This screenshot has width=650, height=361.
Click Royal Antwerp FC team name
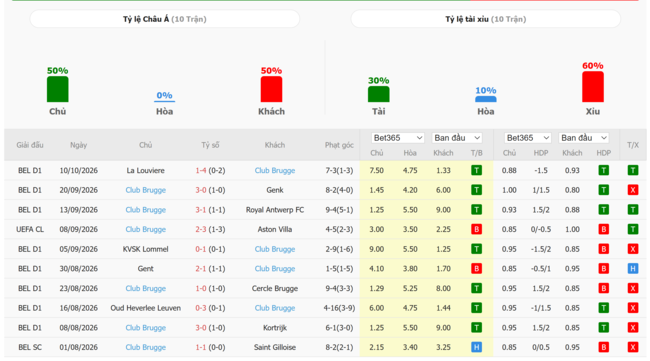click(x=275, y=210)
